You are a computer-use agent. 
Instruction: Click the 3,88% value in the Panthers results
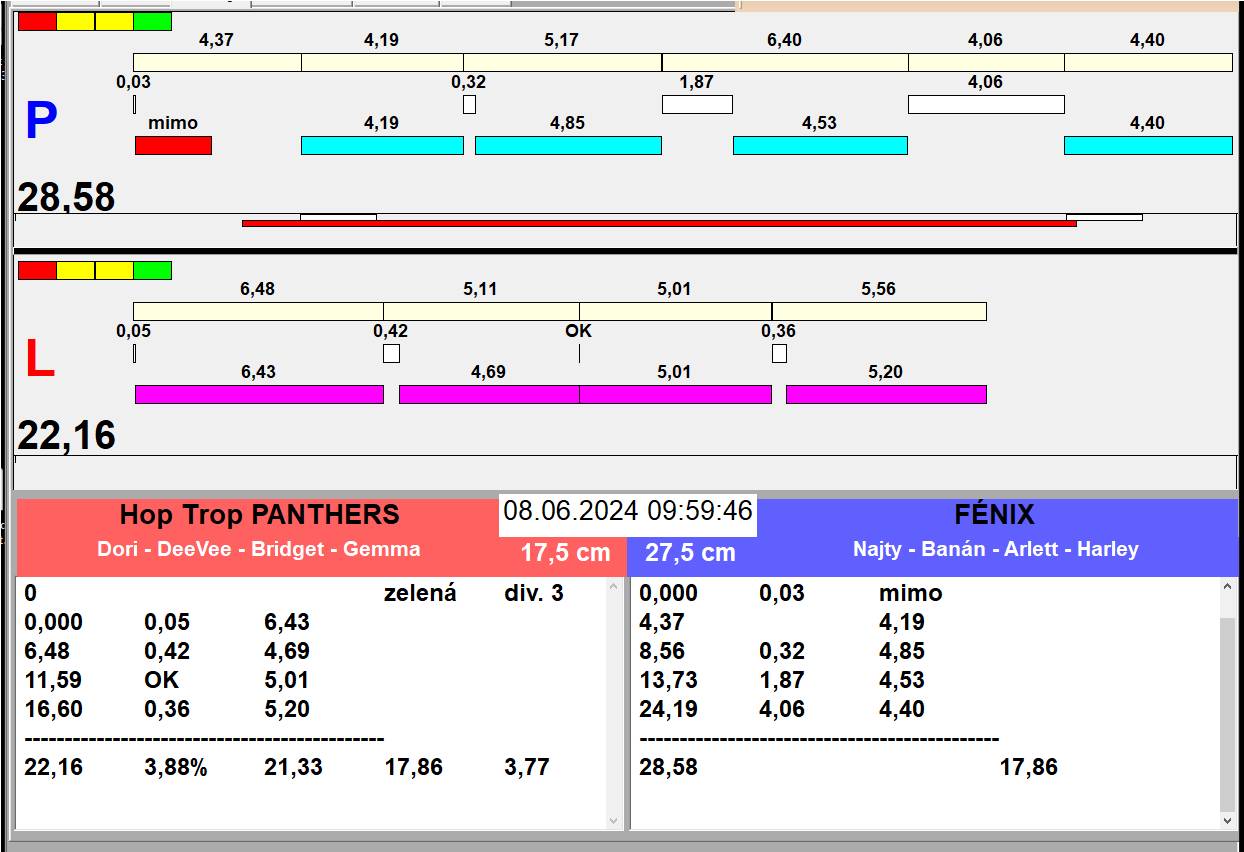click(x=176, y=768)
